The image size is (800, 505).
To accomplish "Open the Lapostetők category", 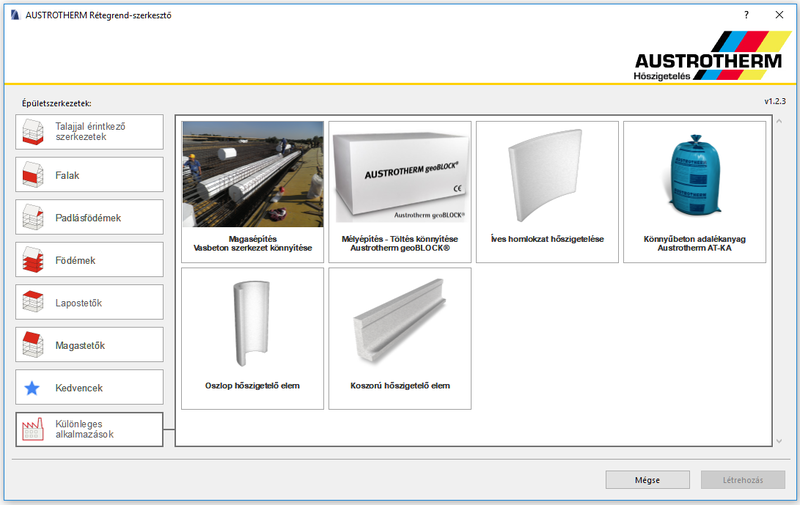I will [x=89, y=302].
